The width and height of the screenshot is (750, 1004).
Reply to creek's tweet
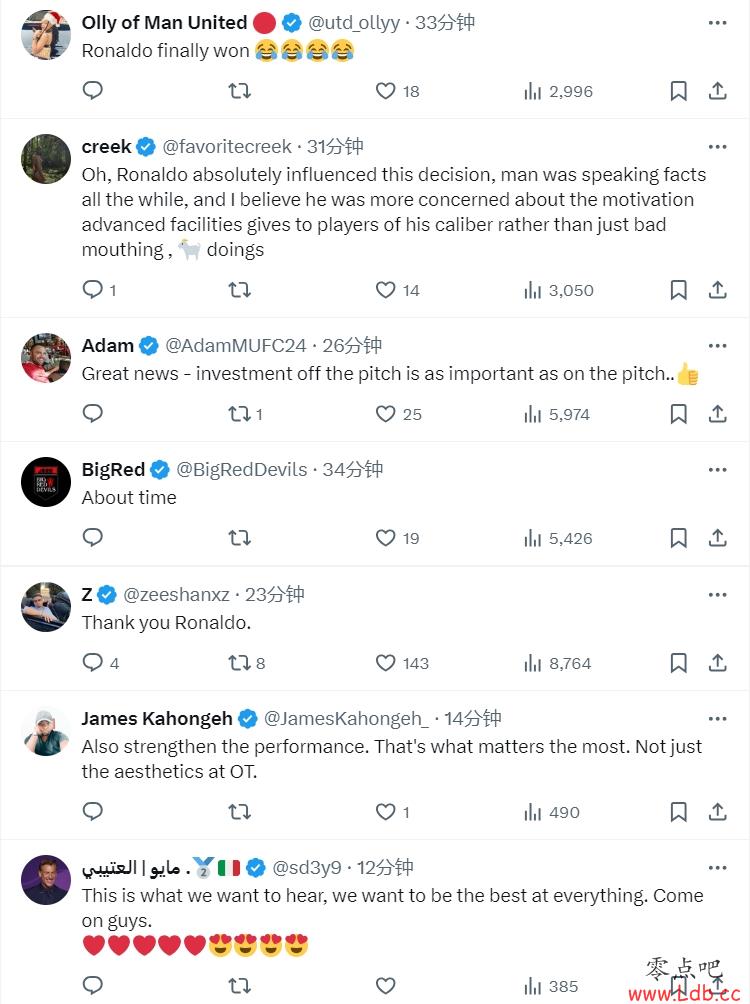pos(92,290)
